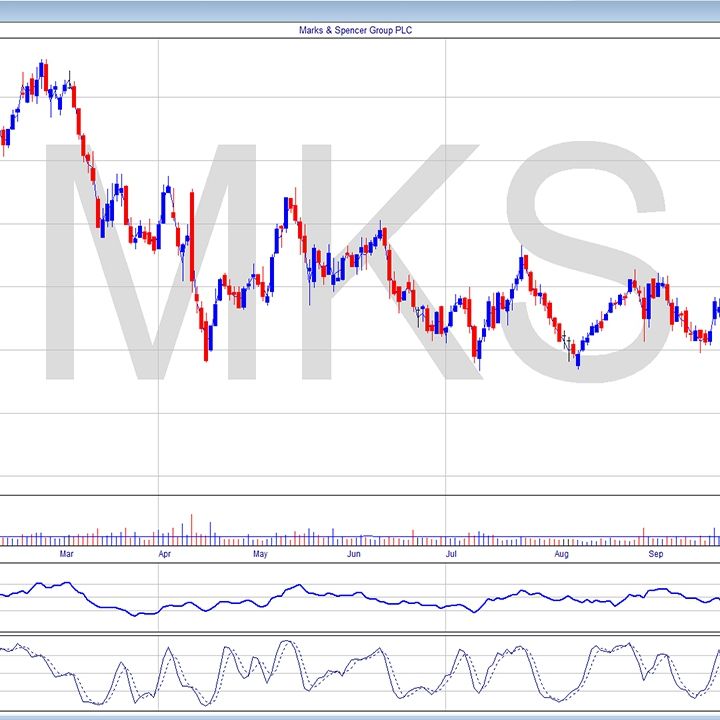Click the 'Marks & Spencer Group PLC' chart title

(355, 30)
